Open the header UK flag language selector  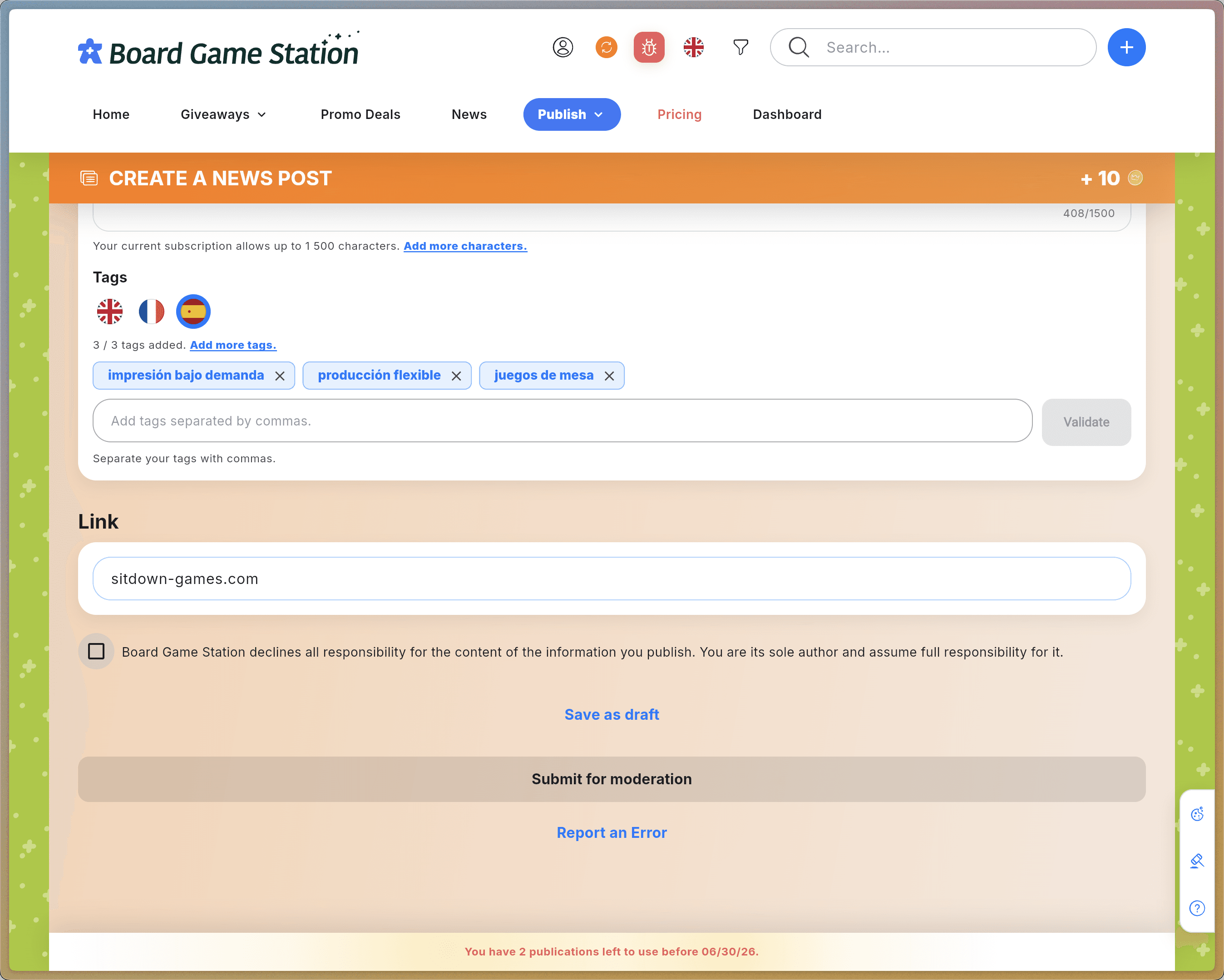click(693, 47)
